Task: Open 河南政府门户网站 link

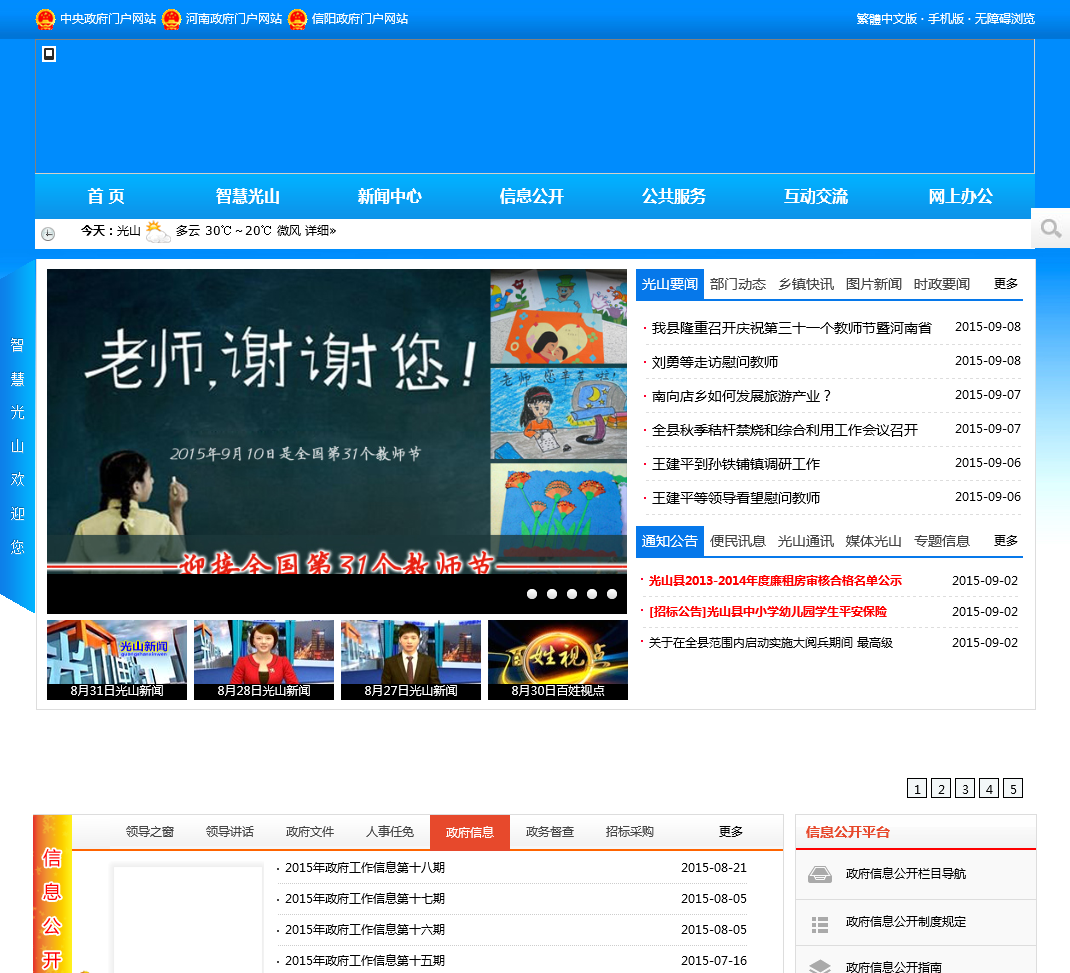Action: [233, 19]
